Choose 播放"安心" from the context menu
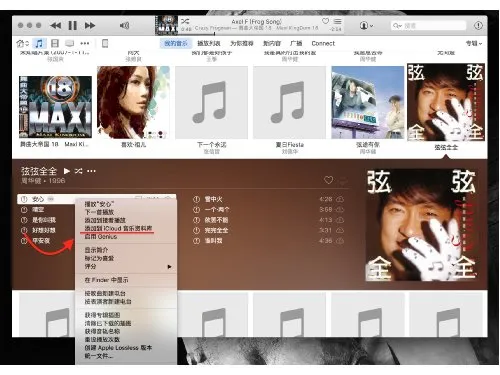This screenshot has height=375, width=500. point(99,204)
